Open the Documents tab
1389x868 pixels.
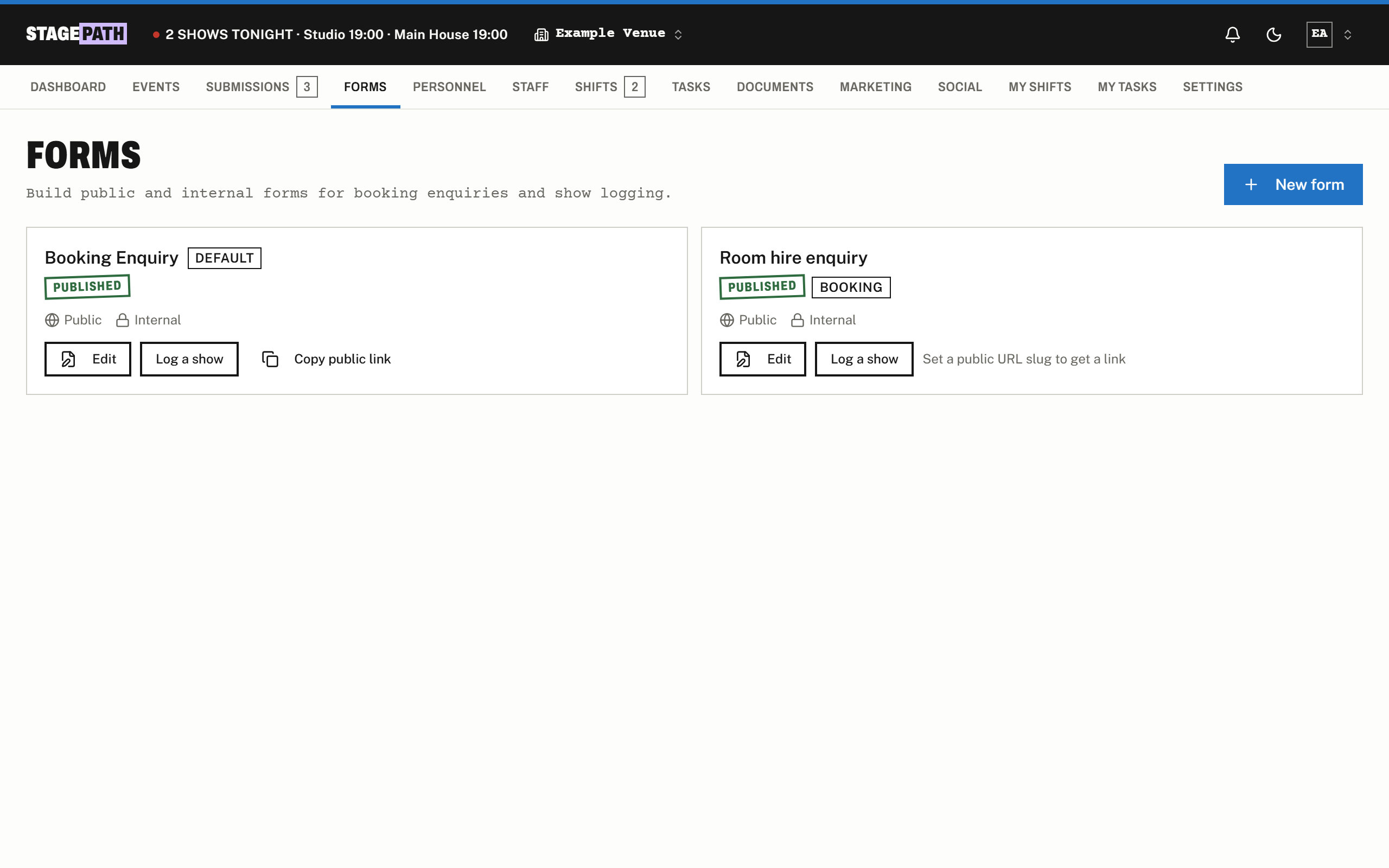(x=775, y=87)
